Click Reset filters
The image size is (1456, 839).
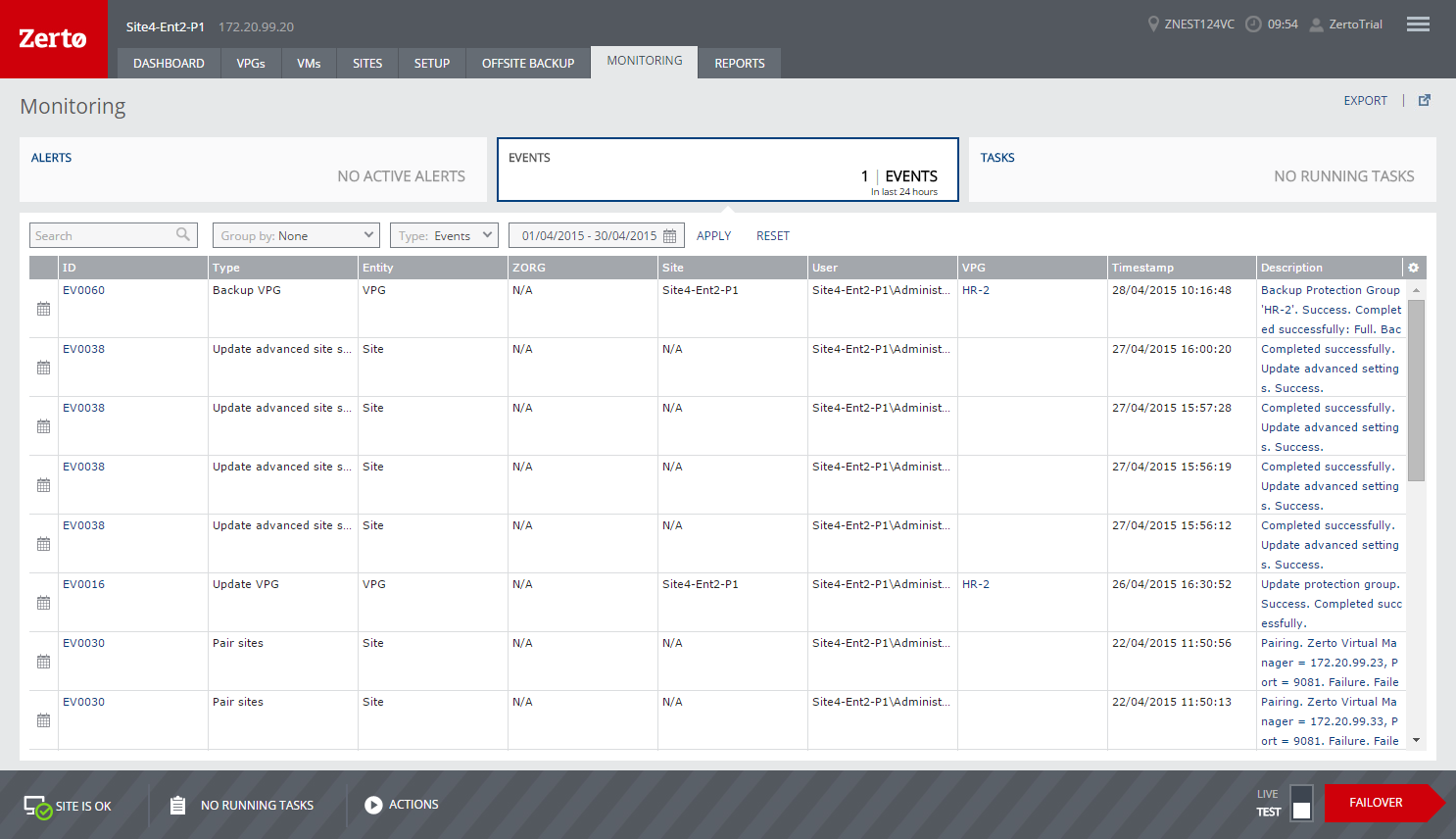point(773,236)
